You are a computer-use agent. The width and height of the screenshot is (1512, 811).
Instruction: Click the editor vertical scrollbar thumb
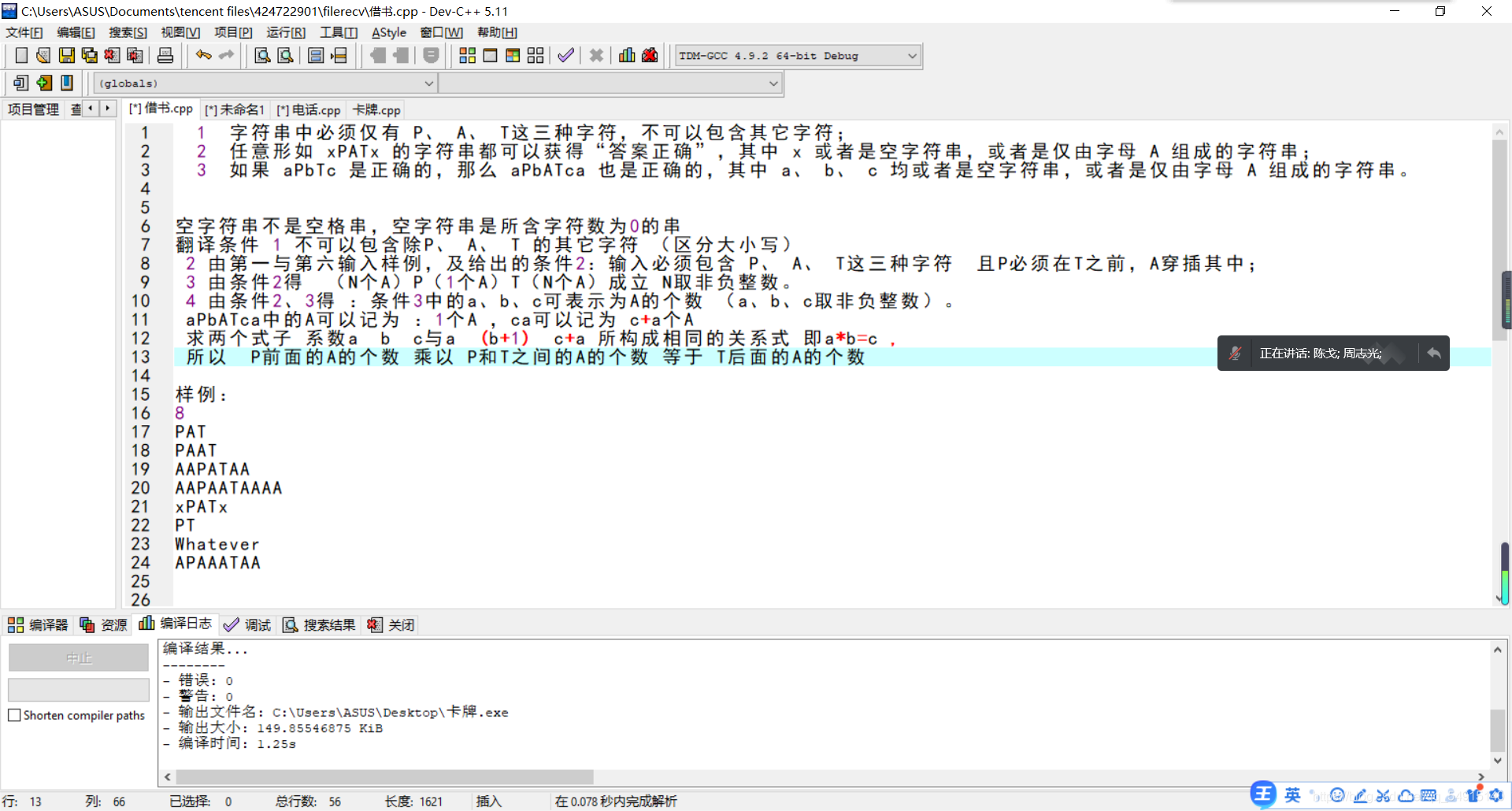(x=1499, y=241)
